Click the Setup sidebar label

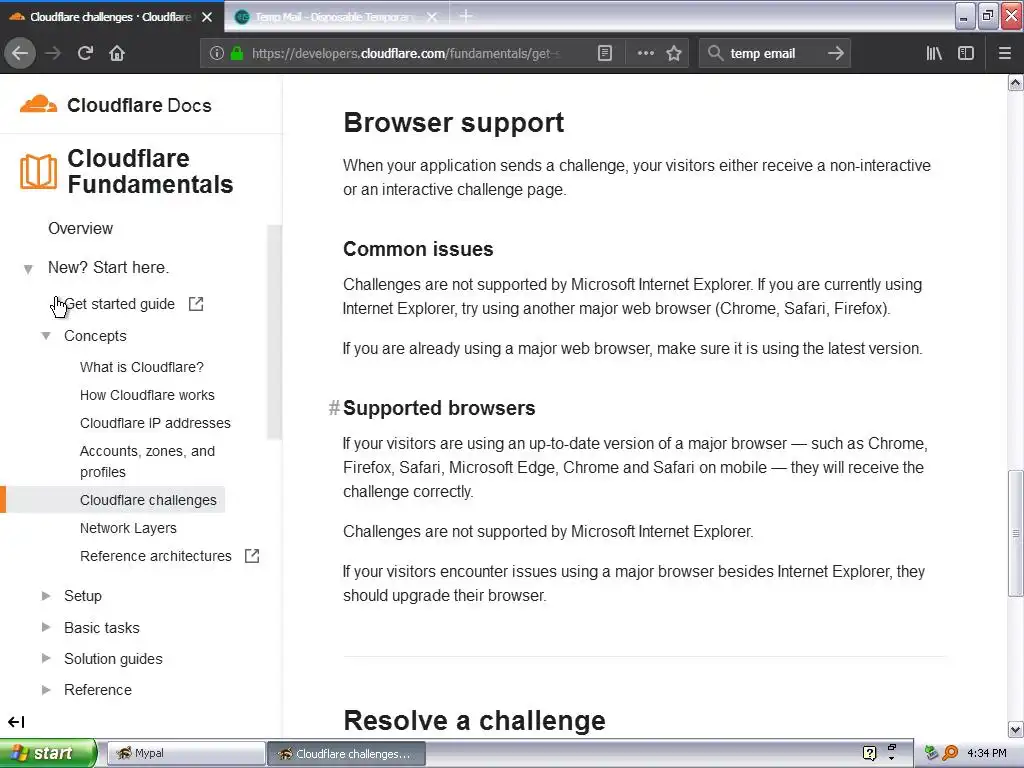(x=83, y=596)
